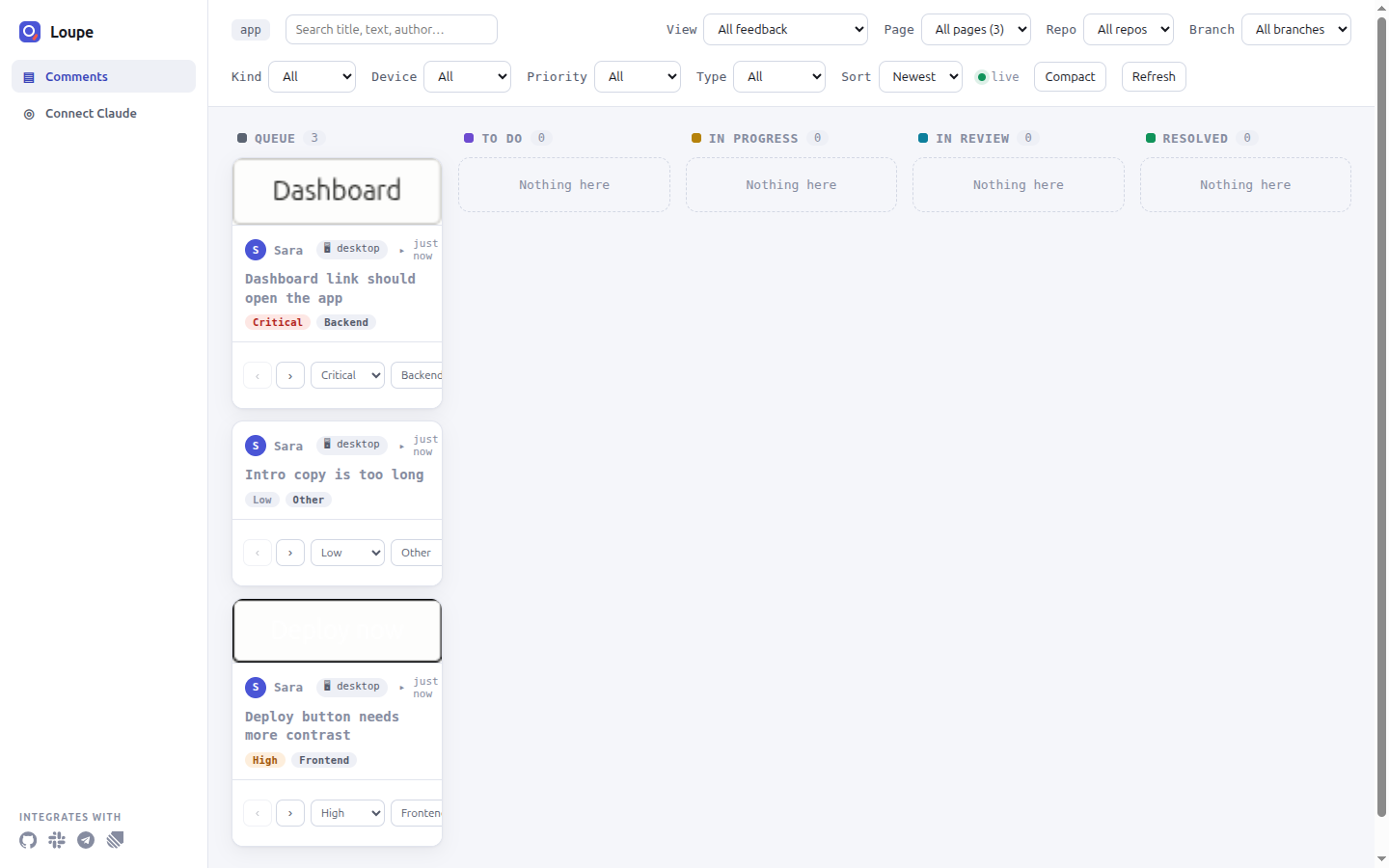
Task: Click the app chip beside search
Action: 251,30
